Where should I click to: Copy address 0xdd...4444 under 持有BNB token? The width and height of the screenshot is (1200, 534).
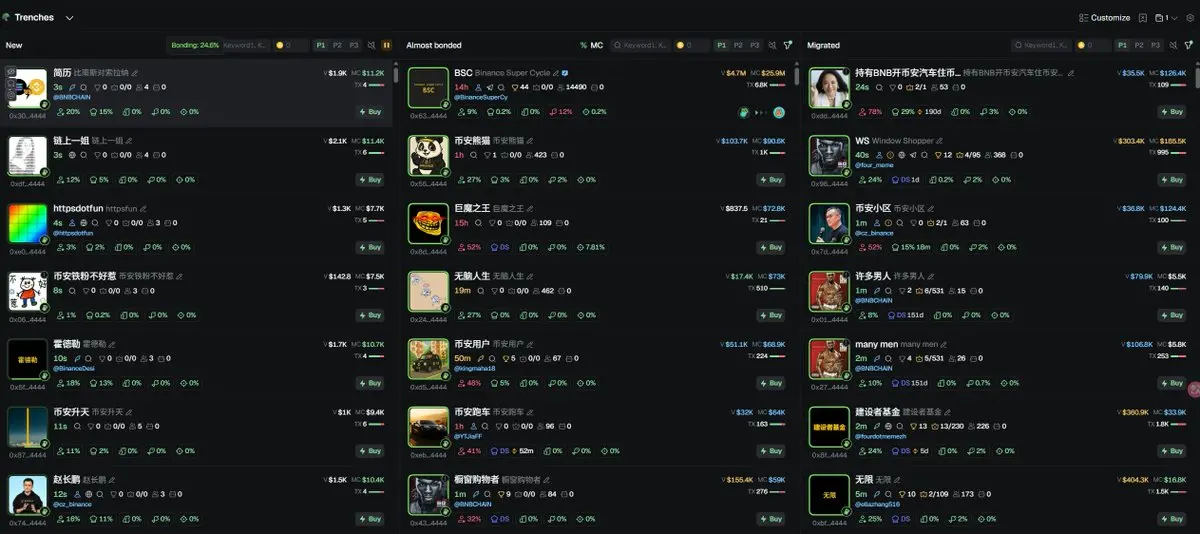click(828, 117)
